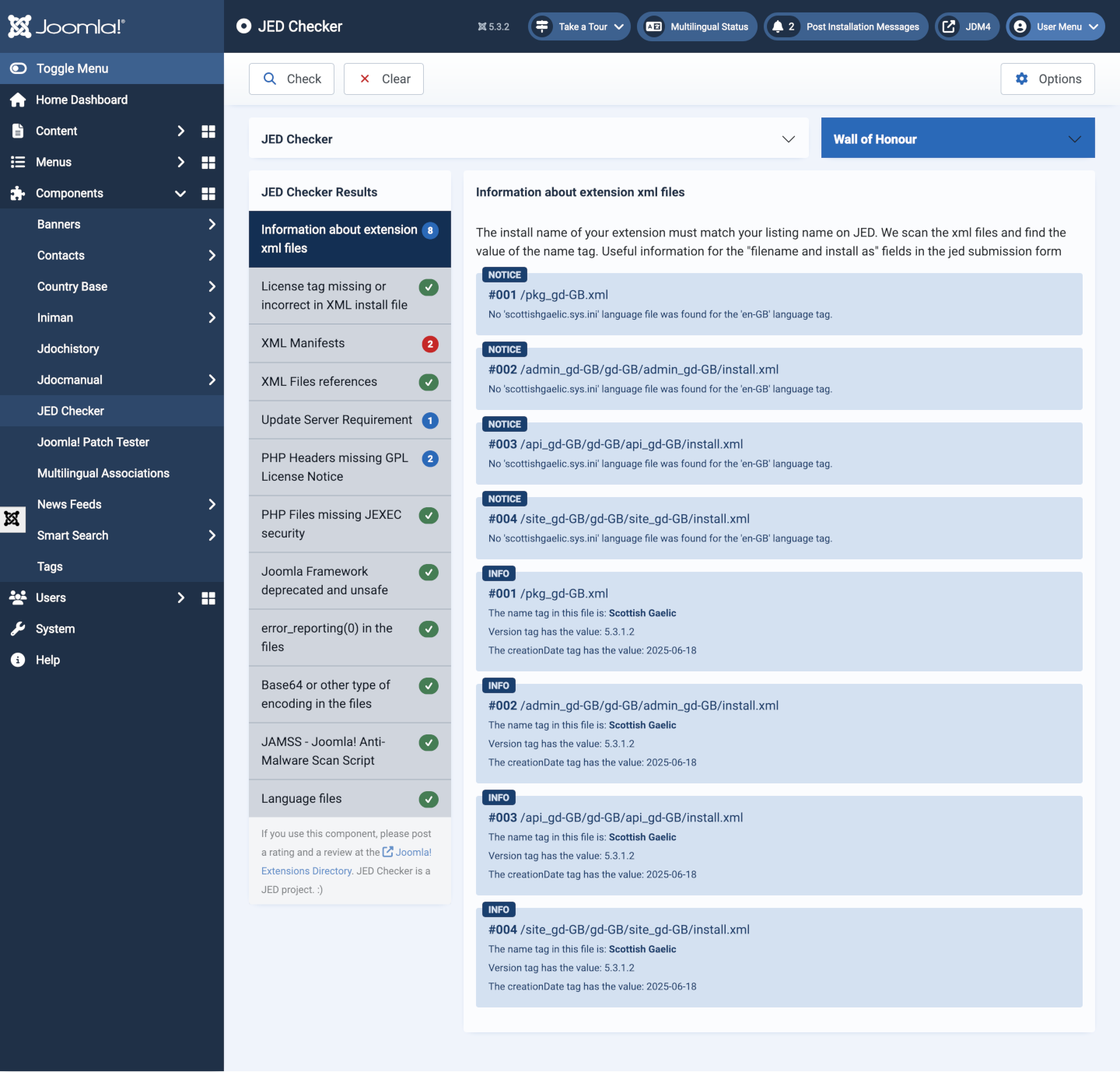
Task: Click the Post Installation Messages label
Action: pos(863,26)
